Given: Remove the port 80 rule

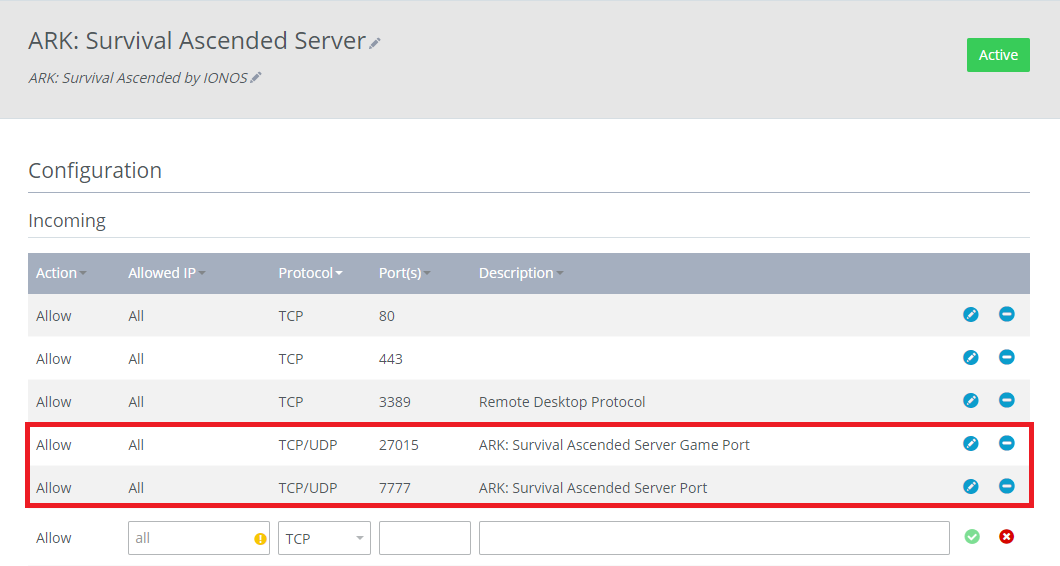Looking at the screenshot, I should [x=1006, y=315].
